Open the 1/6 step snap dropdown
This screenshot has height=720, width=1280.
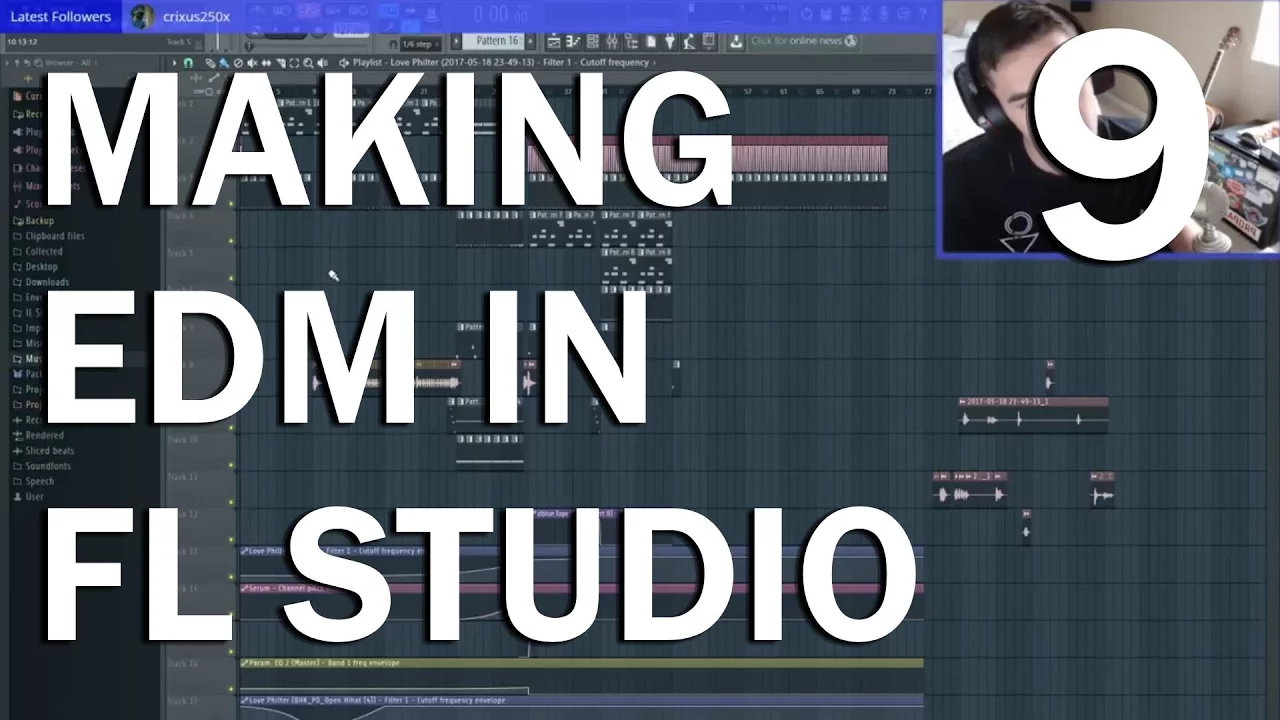point(420,44)
